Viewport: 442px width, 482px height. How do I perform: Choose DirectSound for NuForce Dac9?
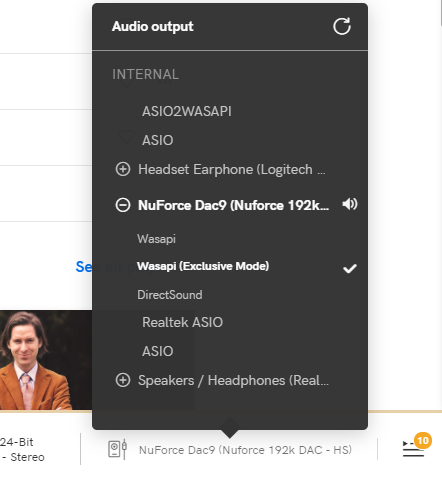click(170, 295)
